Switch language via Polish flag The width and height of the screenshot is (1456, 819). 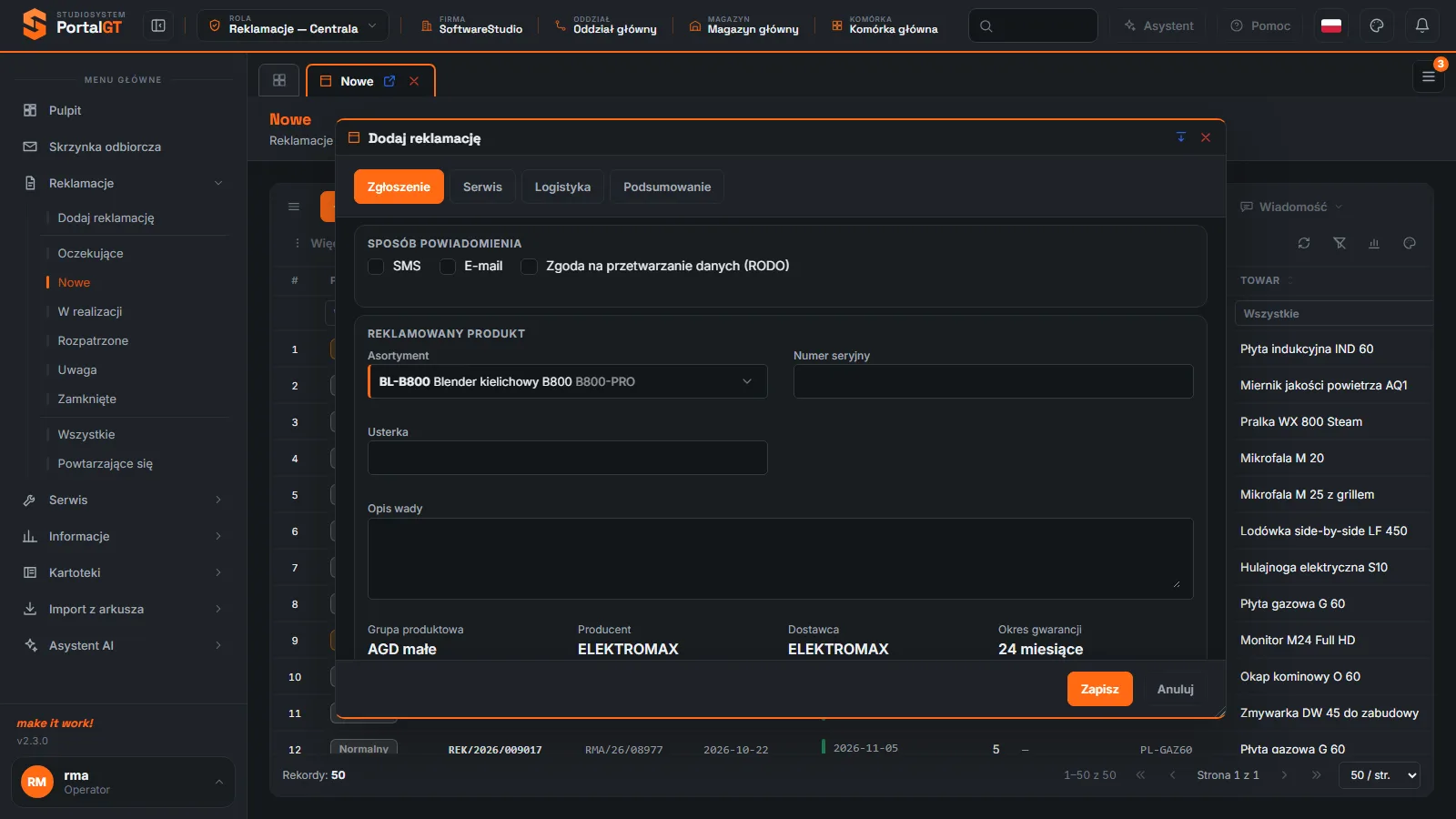tap(1331, 25)
